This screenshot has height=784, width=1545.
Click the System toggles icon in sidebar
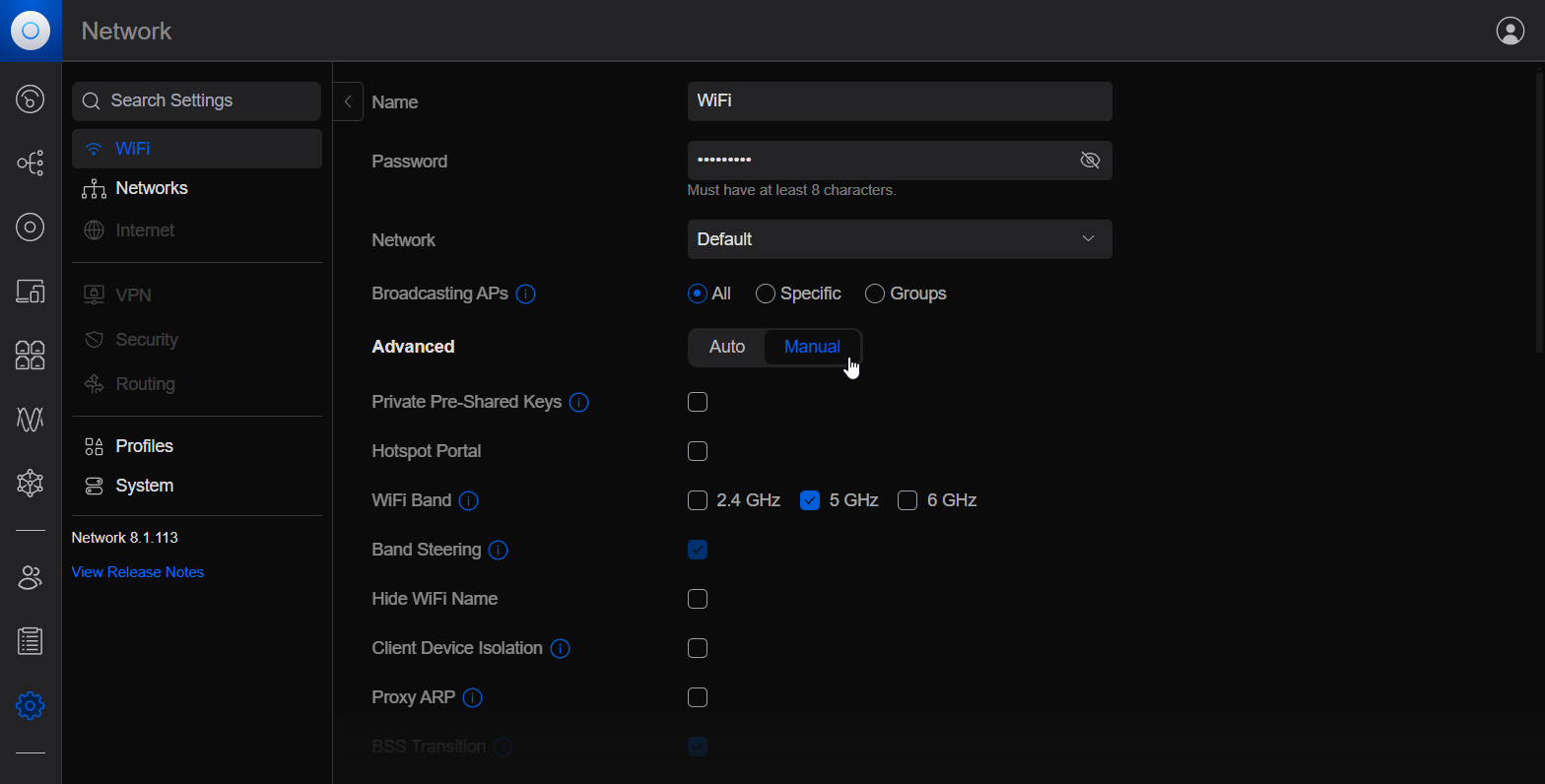[94, 486]
